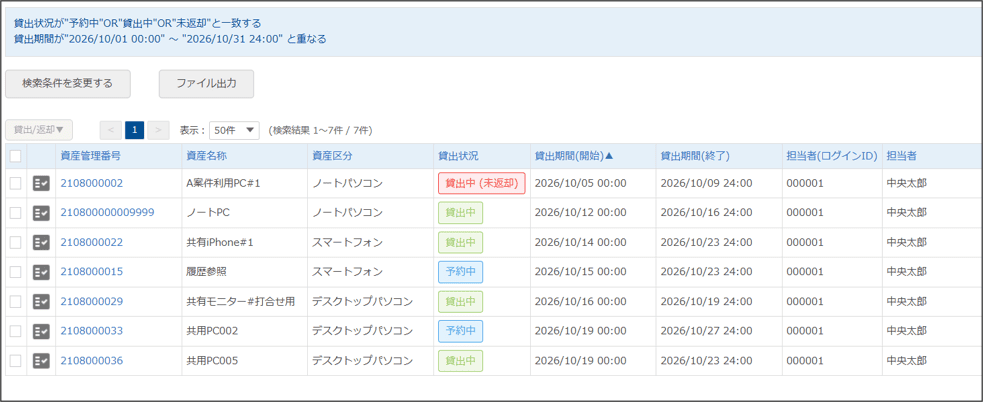Go to previous page arrow

tap(110, 130)
